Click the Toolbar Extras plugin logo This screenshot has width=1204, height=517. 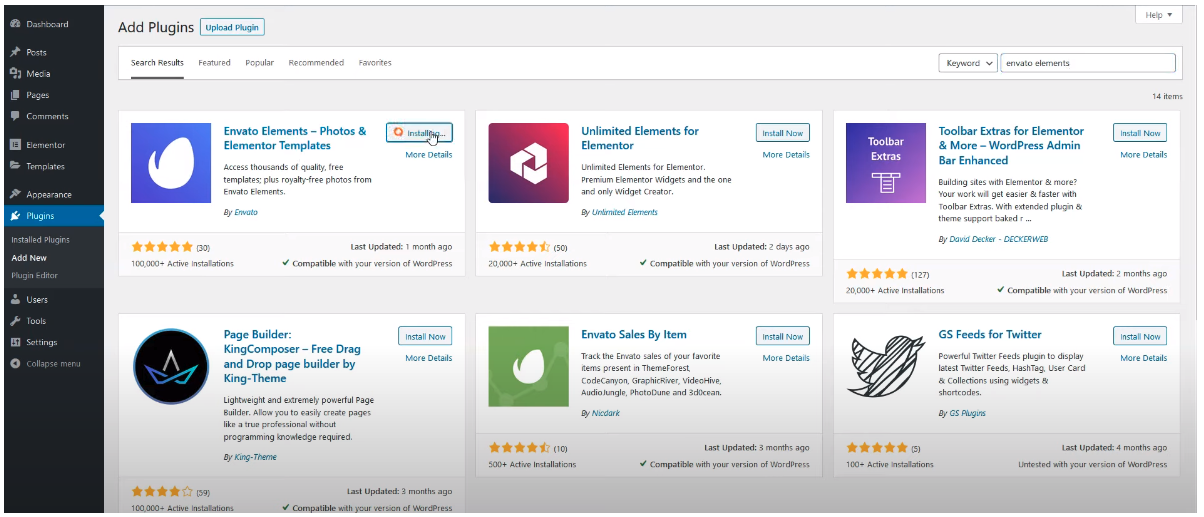coord(885,163)
